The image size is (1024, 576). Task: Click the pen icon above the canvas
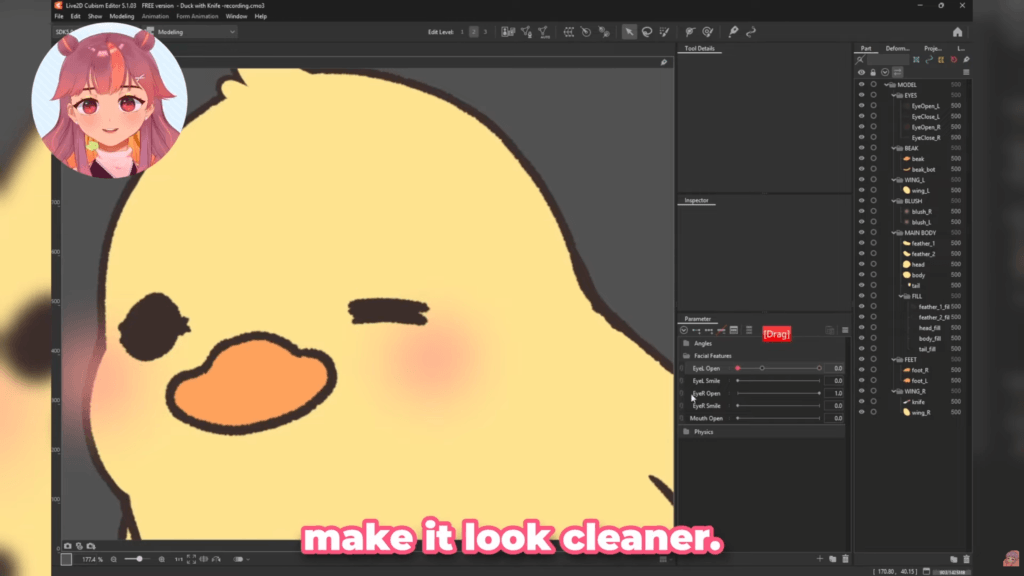(664, 62)
